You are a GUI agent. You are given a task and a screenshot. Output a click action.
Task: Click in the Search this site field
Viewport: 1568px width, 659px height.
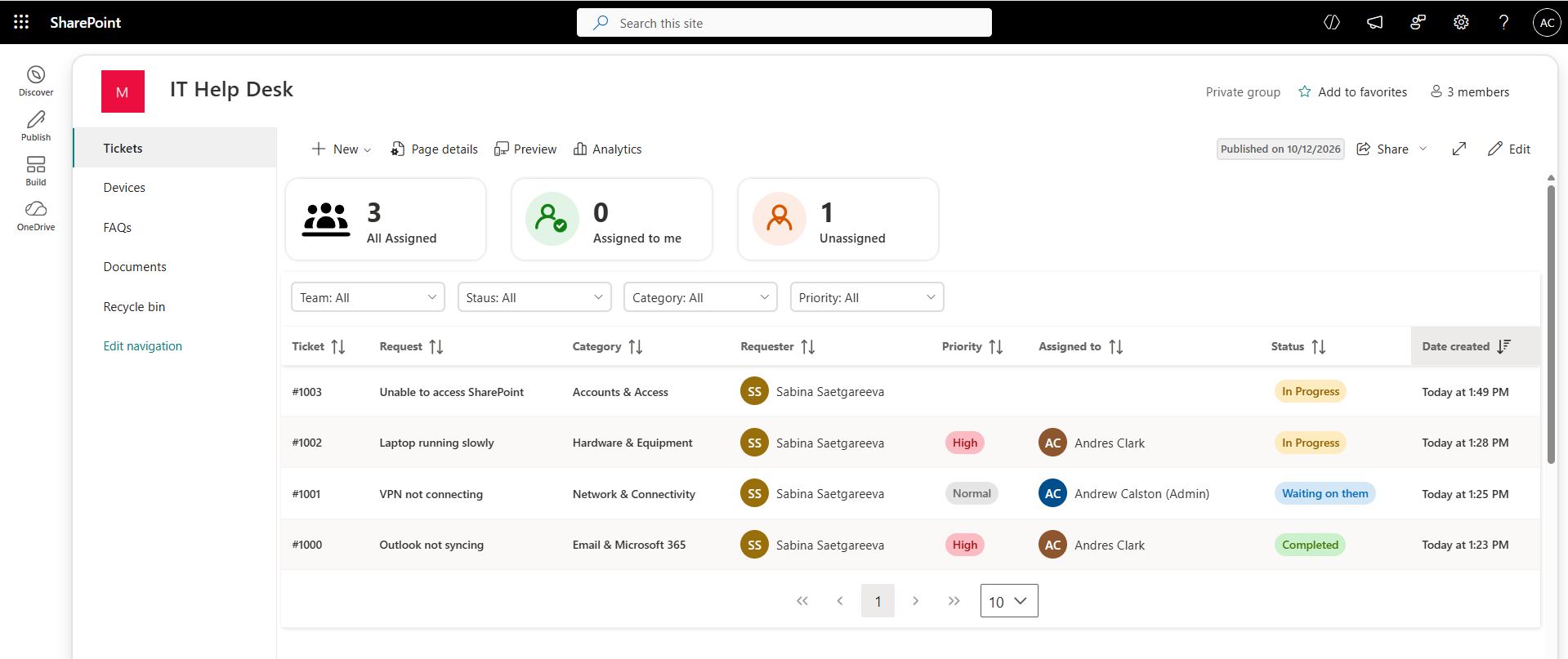click(x=784, y=23)
